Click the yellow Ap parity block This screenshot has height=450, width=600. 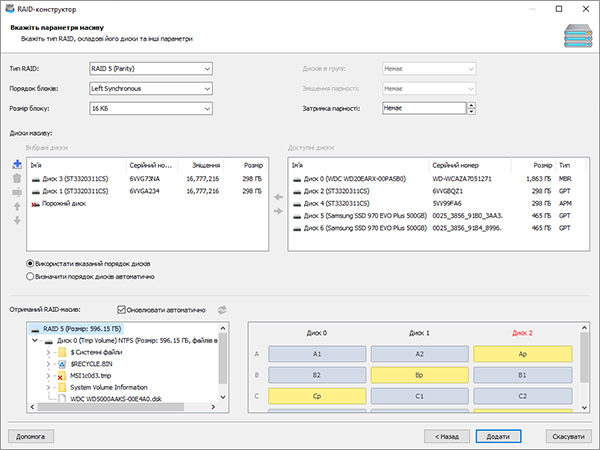[x=523, y=354]
